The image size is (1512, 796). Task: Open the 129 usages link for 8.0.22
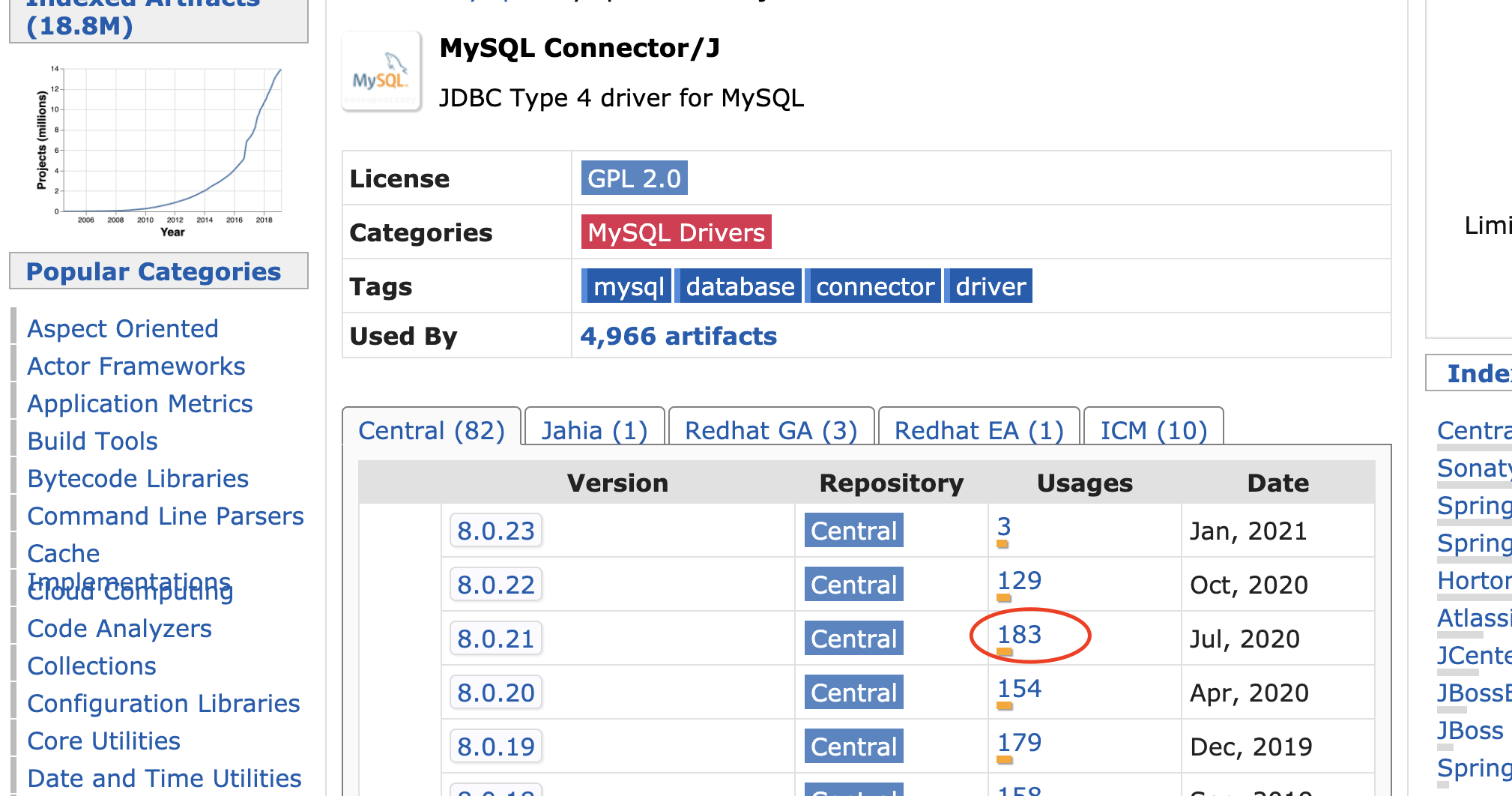pyautogui.click(x=1019, y=581)
